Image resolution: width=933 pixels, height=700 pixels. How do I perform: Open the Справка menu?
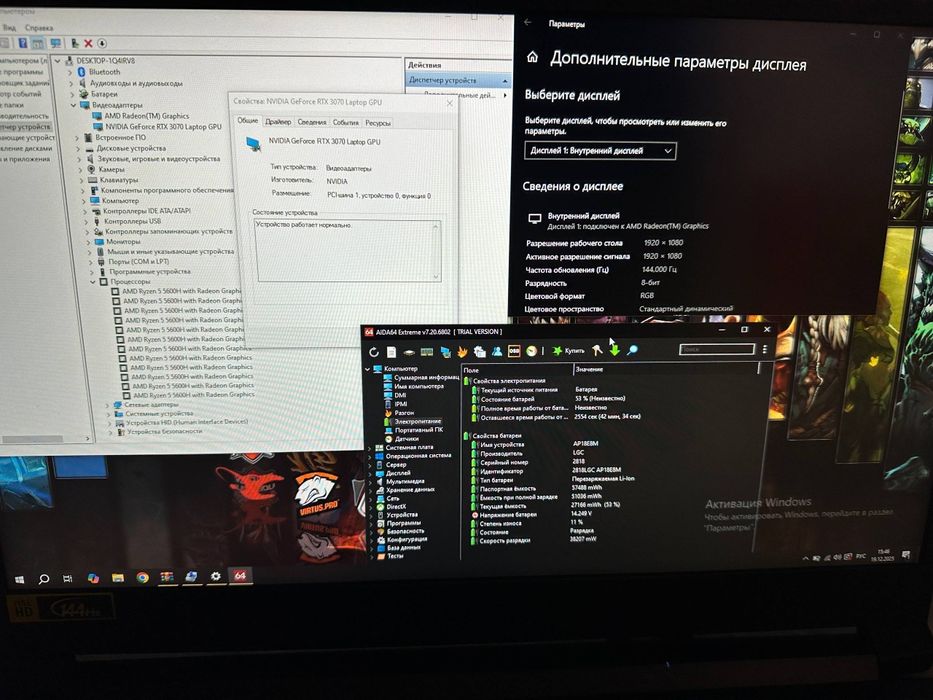[x=39, y=28]
